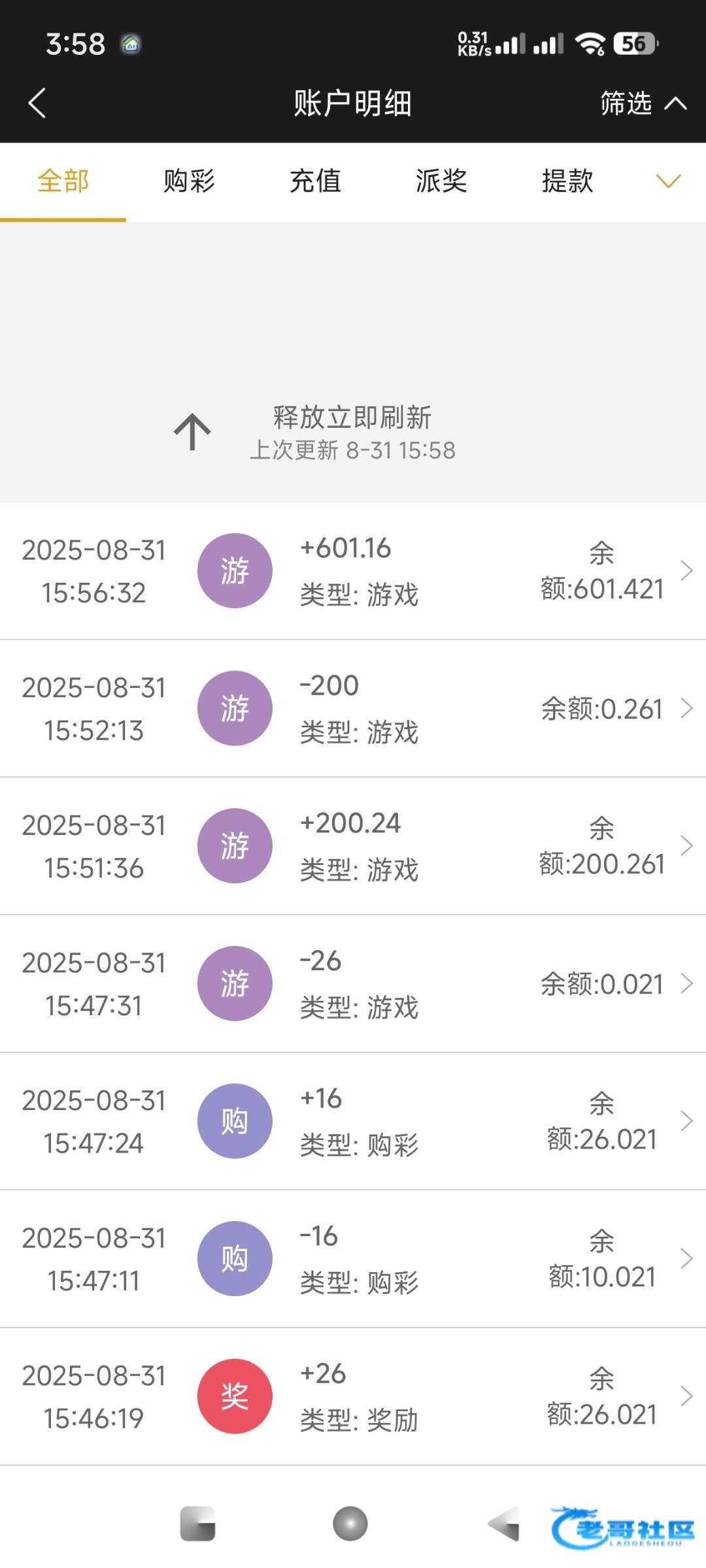The image size is (706, 1568).
Task: Tap the purple 游 icon for the +601.16 entry
Action: click(x=235, y=571)
